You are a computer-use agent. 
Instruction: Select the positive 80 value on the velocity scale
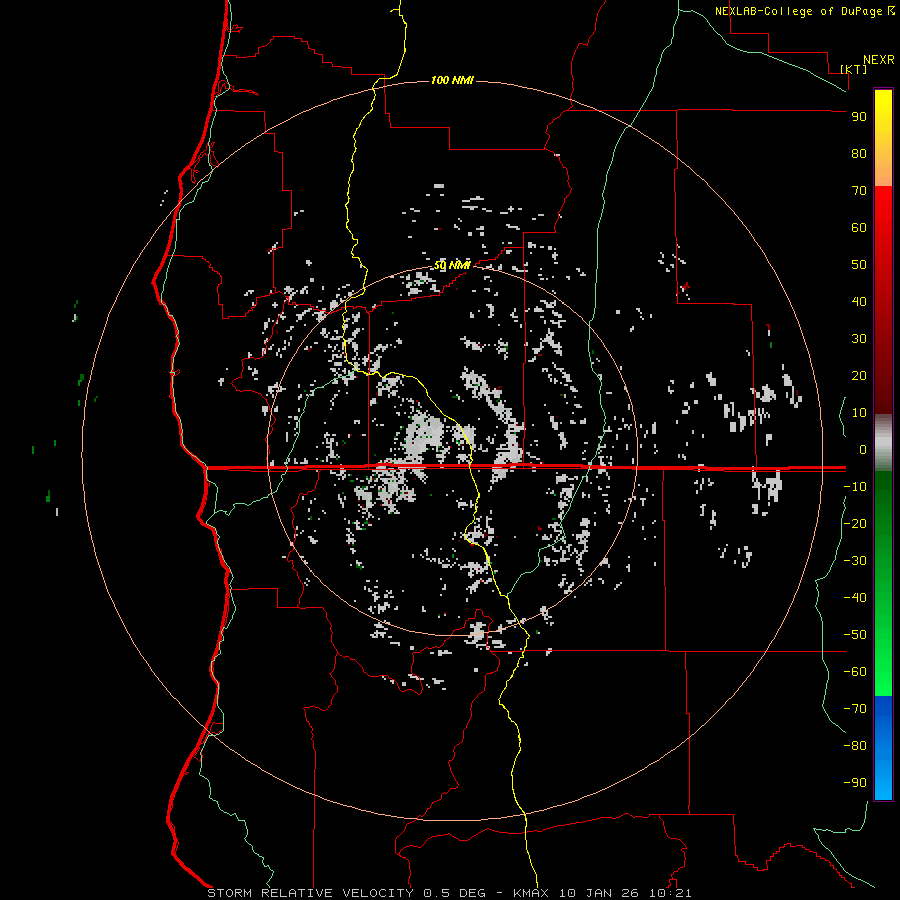pyautogui.click(x=859, y=154)
